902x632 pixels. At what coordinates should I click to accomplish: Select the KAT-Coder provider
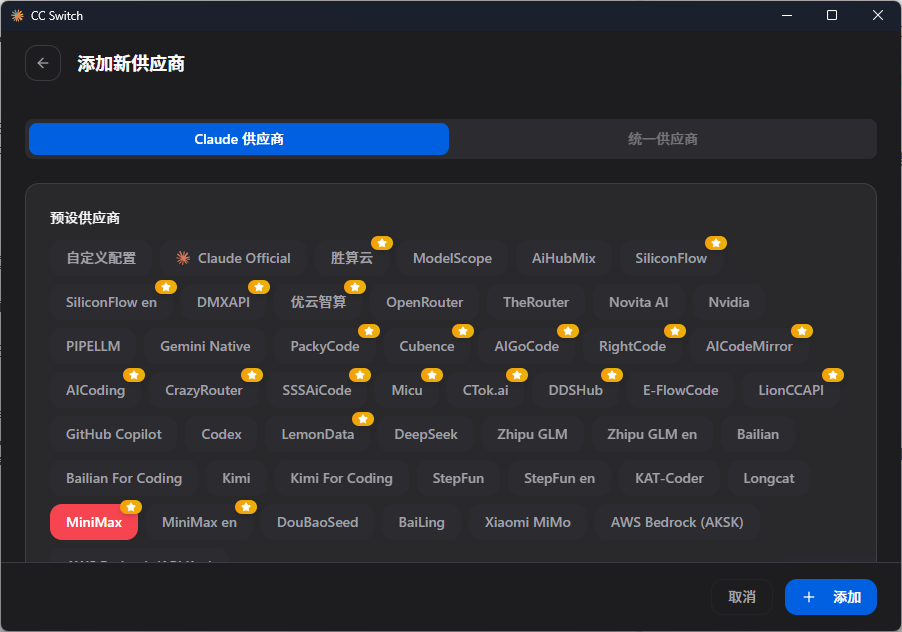click(669, 478)
